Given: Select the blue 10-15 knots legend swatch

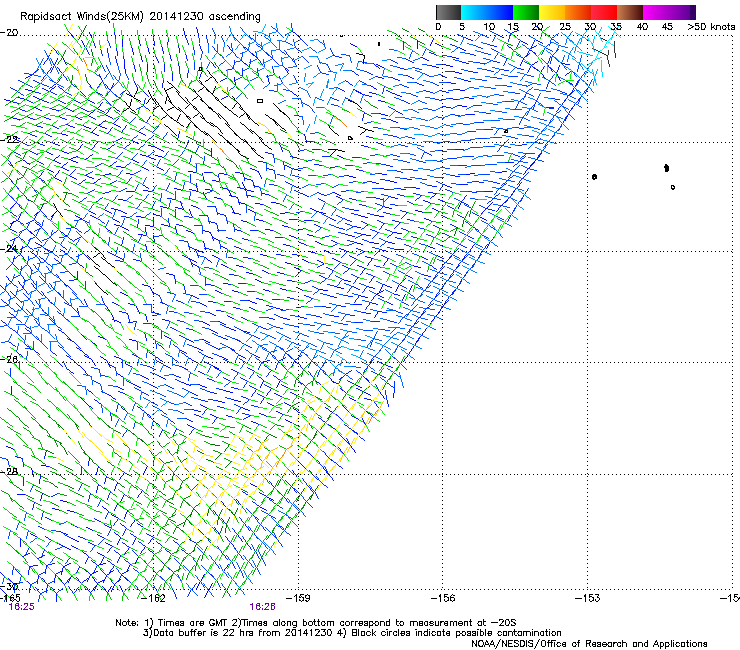Looking at the screenshot, I should tap(500, 12).
